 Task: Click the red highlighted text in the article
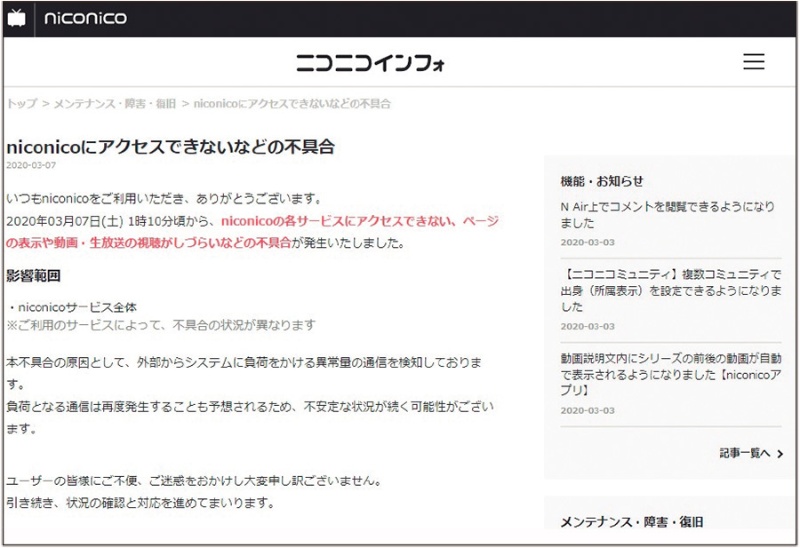pos(360,221)
